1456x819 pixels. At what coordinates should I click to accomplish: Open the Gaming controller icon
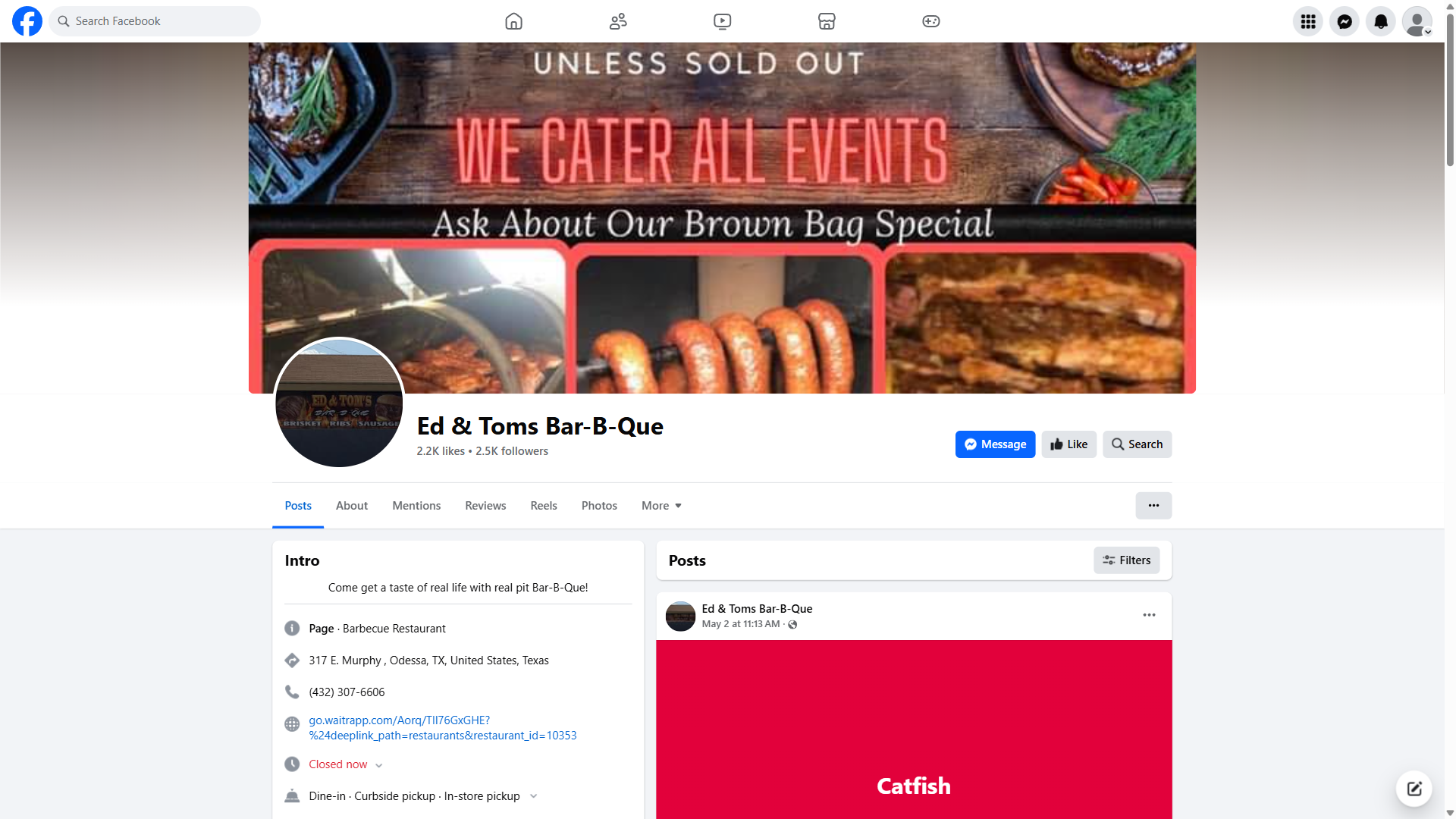pyautogui.click(x=931, y=21)
